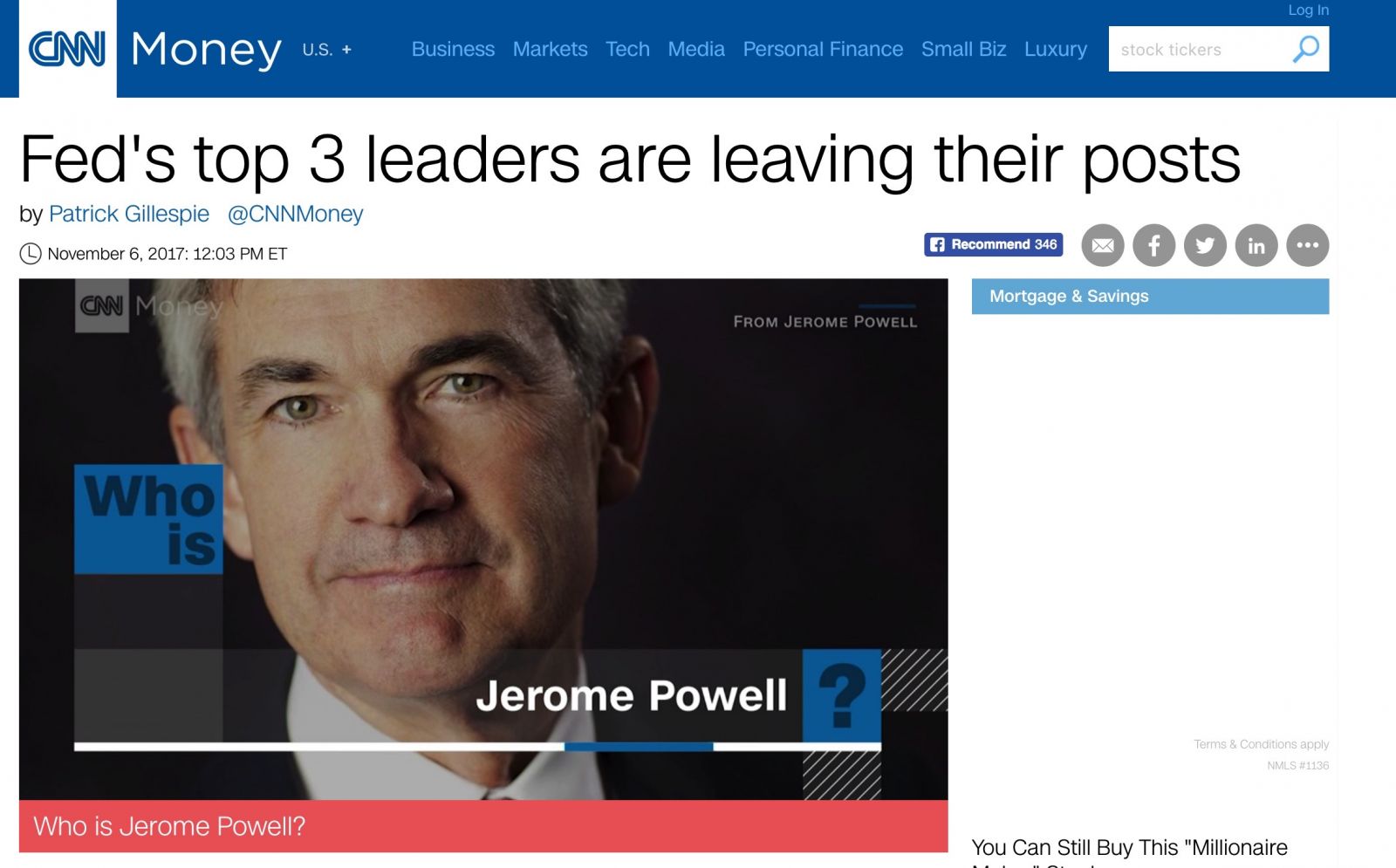Open the Mortgage & Savings header
This screenshot has height=868, width=1396.
coord(1150,297)
